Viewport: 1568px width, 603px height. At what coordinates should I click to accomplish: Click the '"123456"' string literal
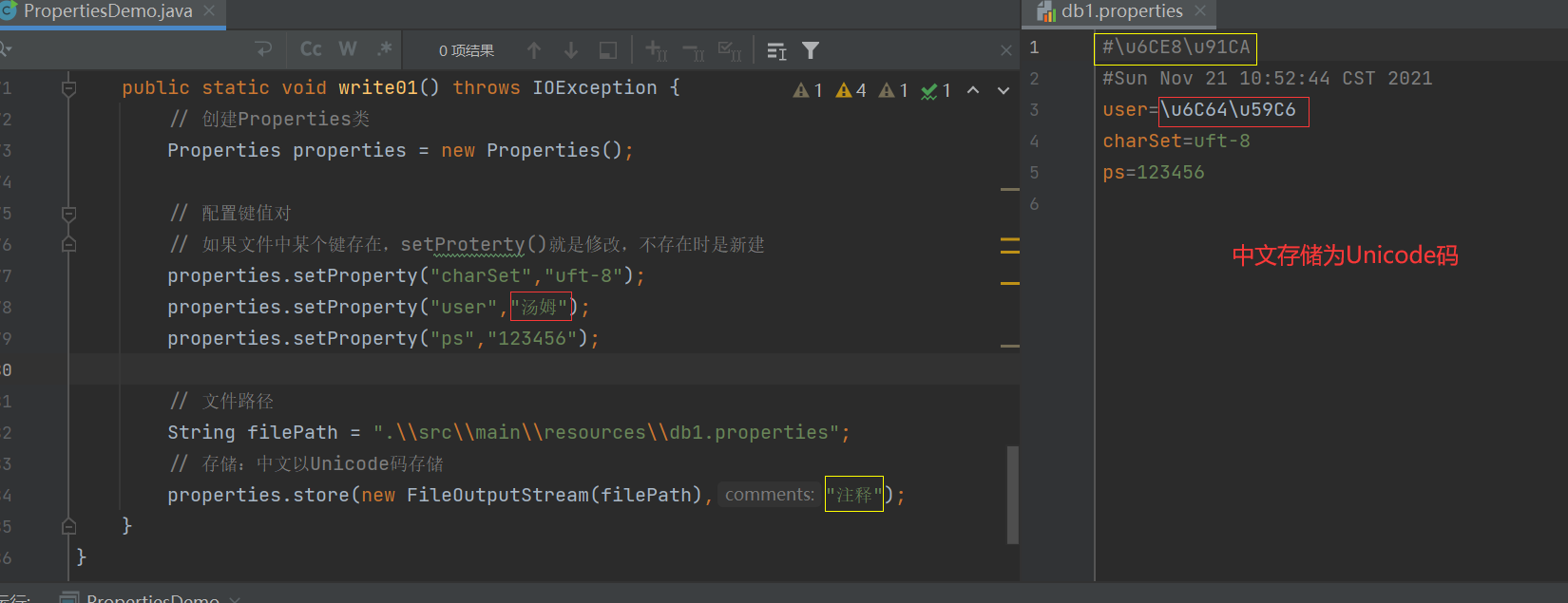532,338
